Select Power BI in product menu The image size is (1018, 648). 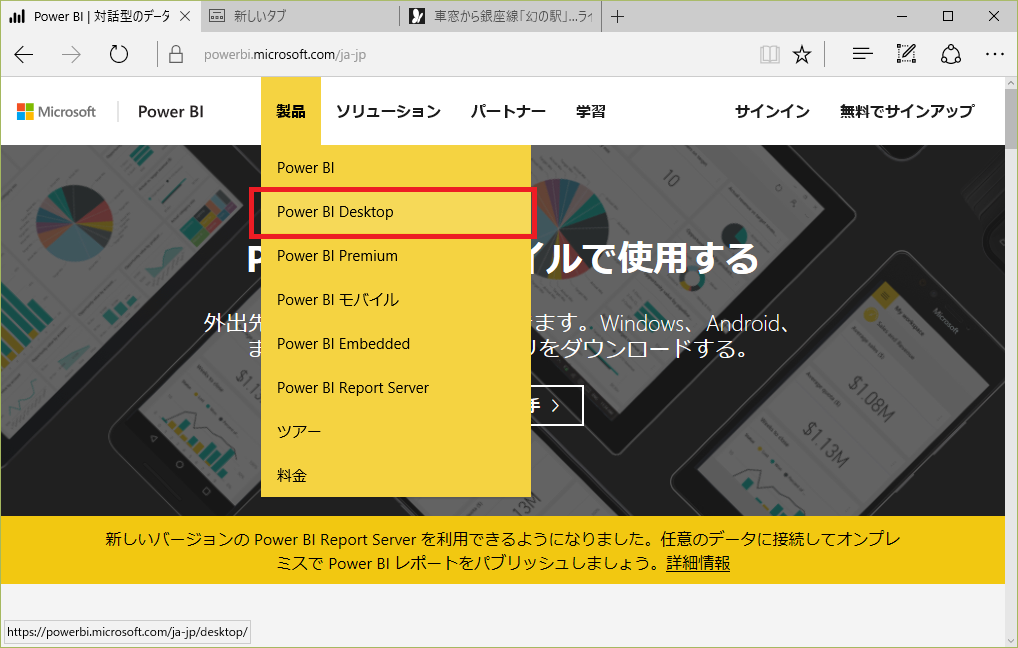click(x=396, y=168)
